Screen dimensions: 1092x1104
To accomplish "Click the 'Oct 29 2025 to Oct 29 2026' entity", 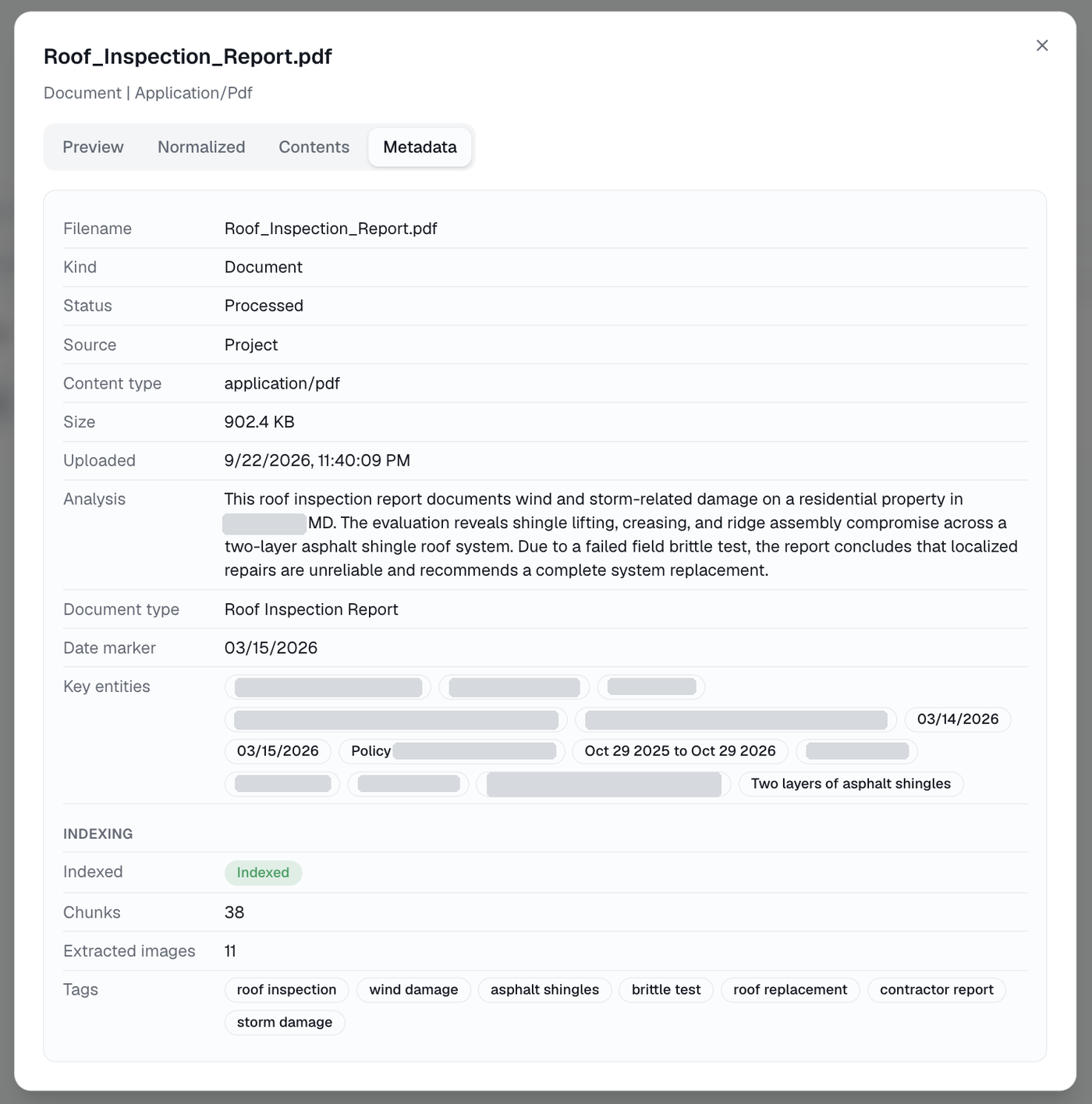I will coord(680,751).
